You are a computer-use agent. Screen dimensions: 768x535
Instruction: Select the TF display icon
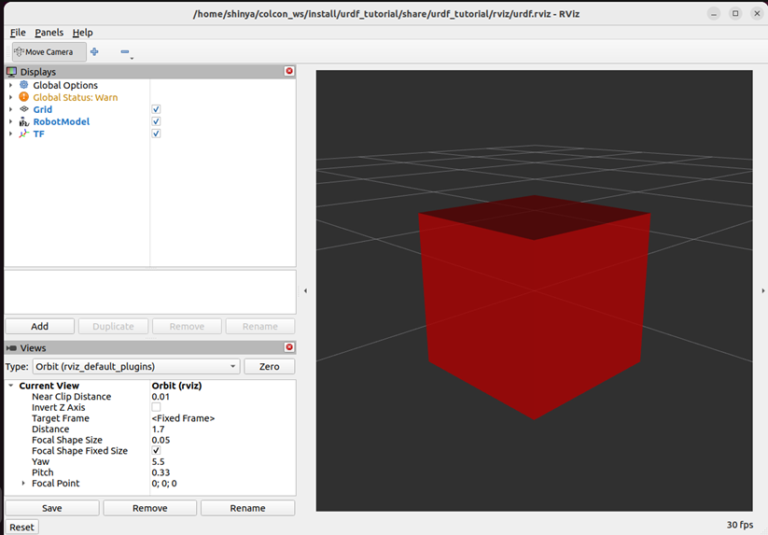pyautogui.click(x=24, y=134)
